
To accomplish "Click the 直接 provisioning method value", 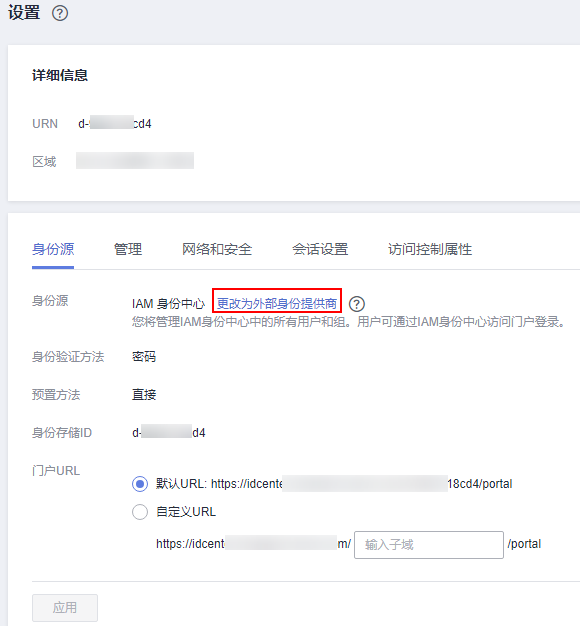I will (x=144, y=394).
